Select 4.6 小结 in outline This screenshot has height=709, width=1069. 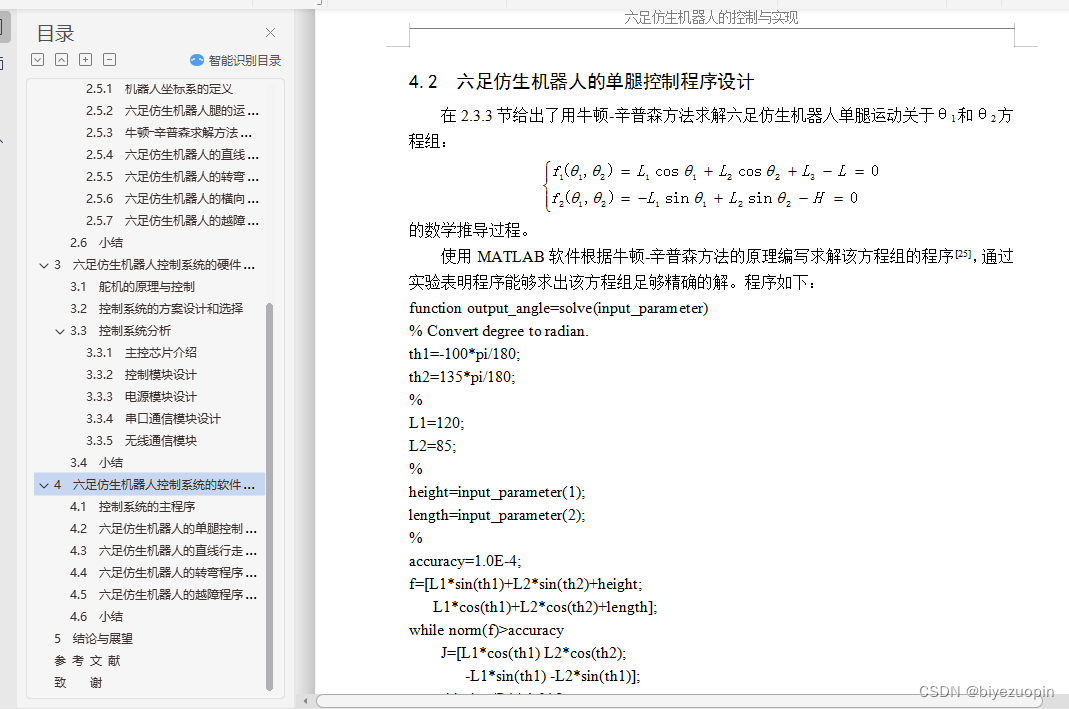[x=96, y=616]
